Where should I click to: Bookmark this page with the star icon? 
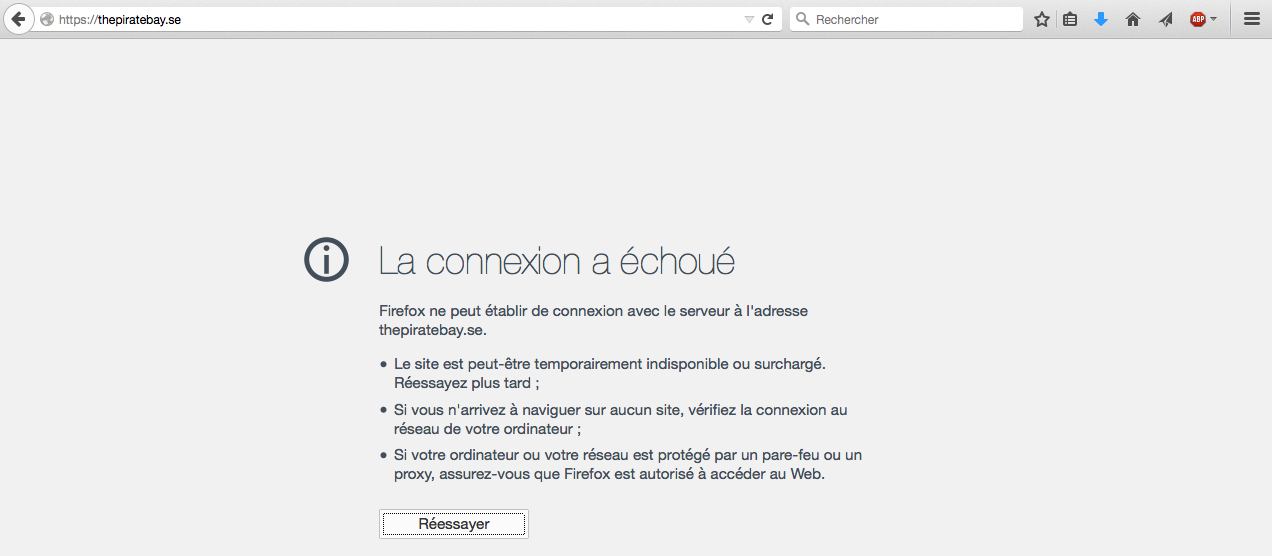[1042, 19]
